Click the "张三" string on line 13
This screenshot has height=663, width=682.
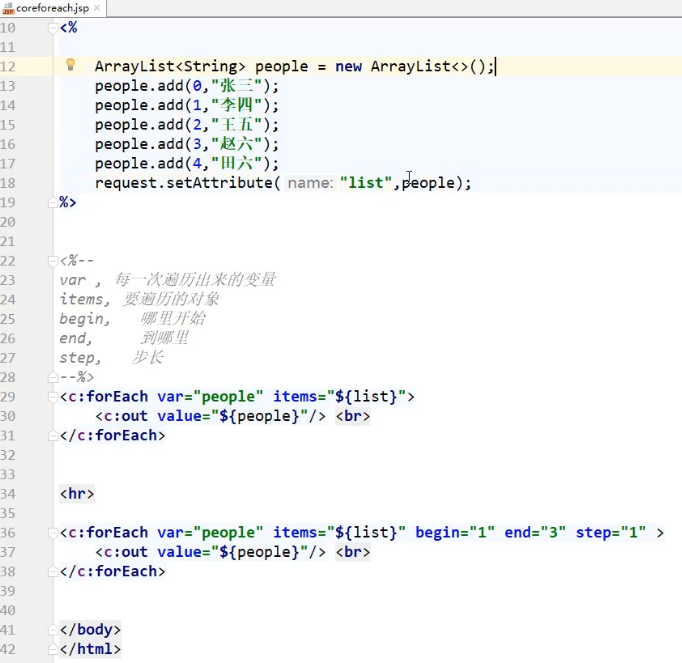click(237, 86)
